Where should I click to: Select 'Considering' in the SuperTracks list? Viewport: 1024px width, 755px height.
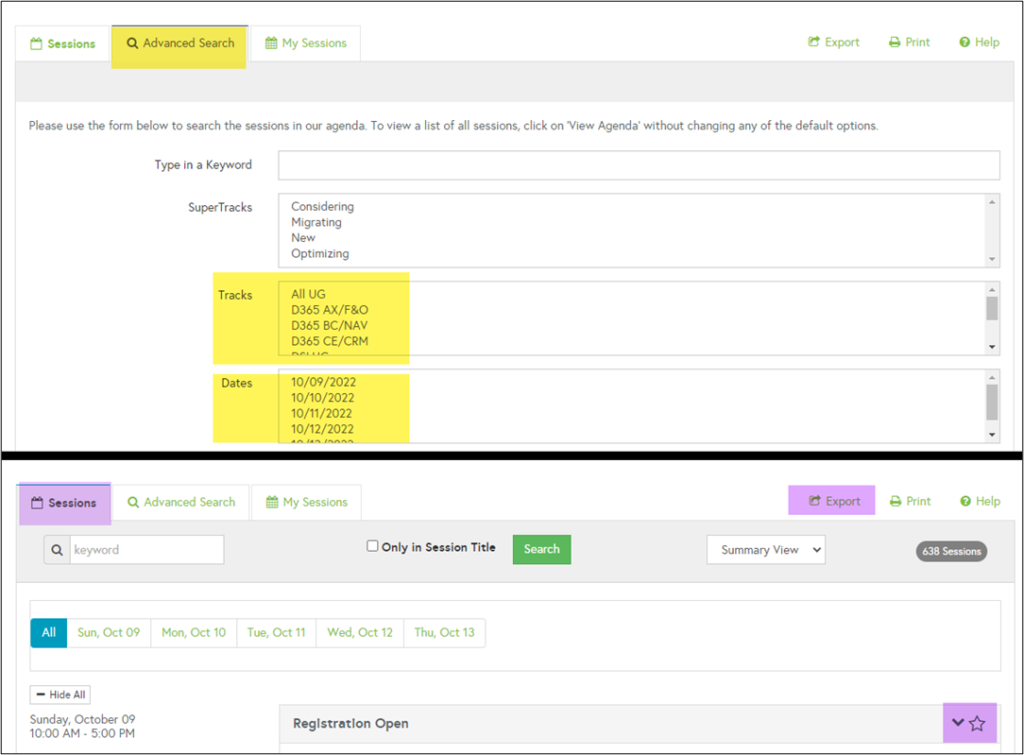323,206
